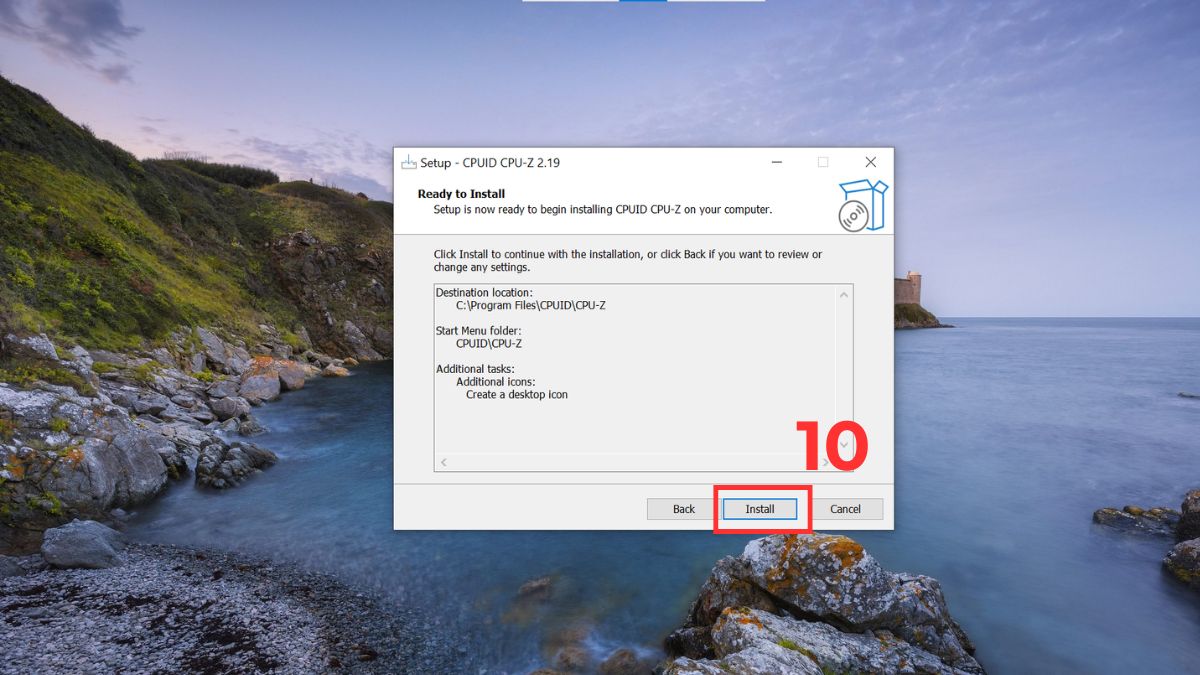Click the 'Additional tasks:' line
Viewport: 1200px width, 675px height.
point(475,369)
